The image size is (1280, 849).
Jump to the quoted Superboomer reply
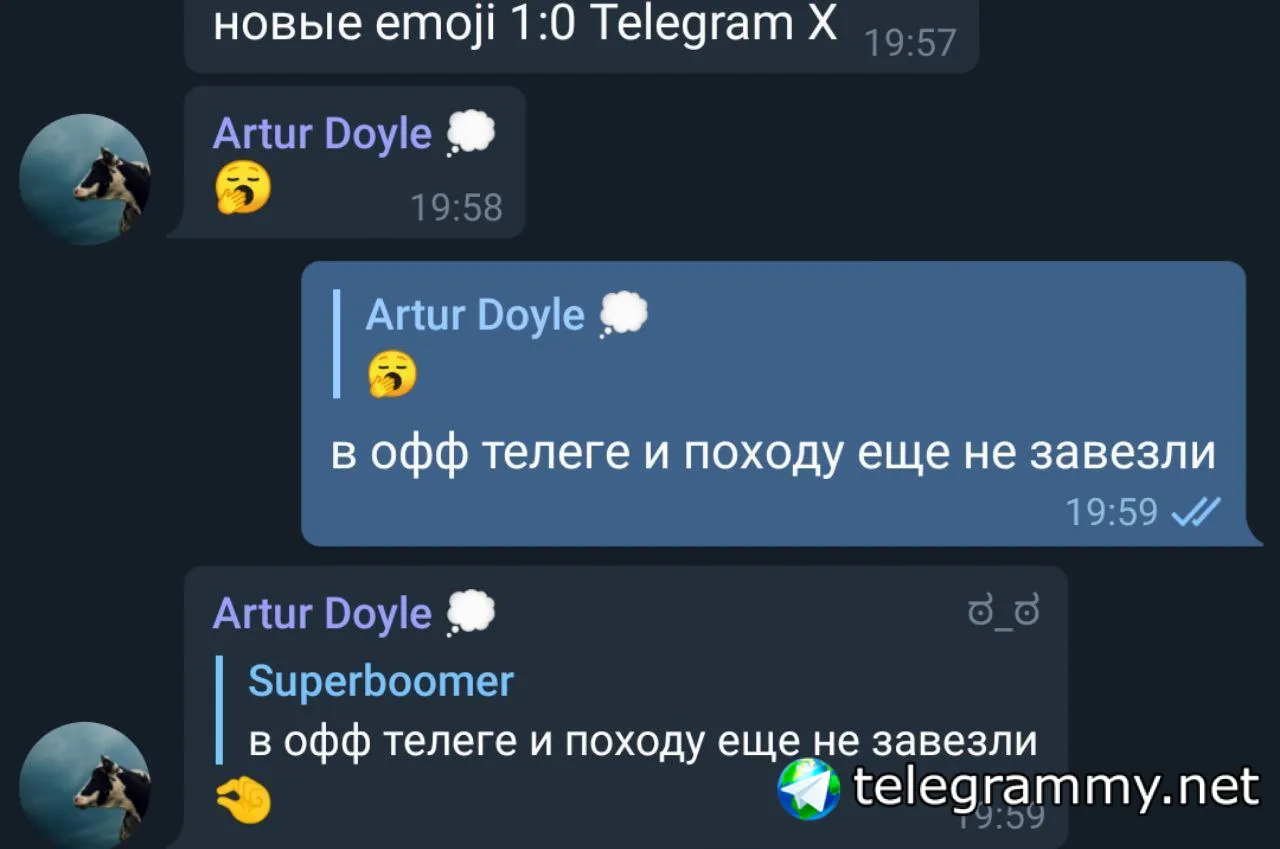628,710
